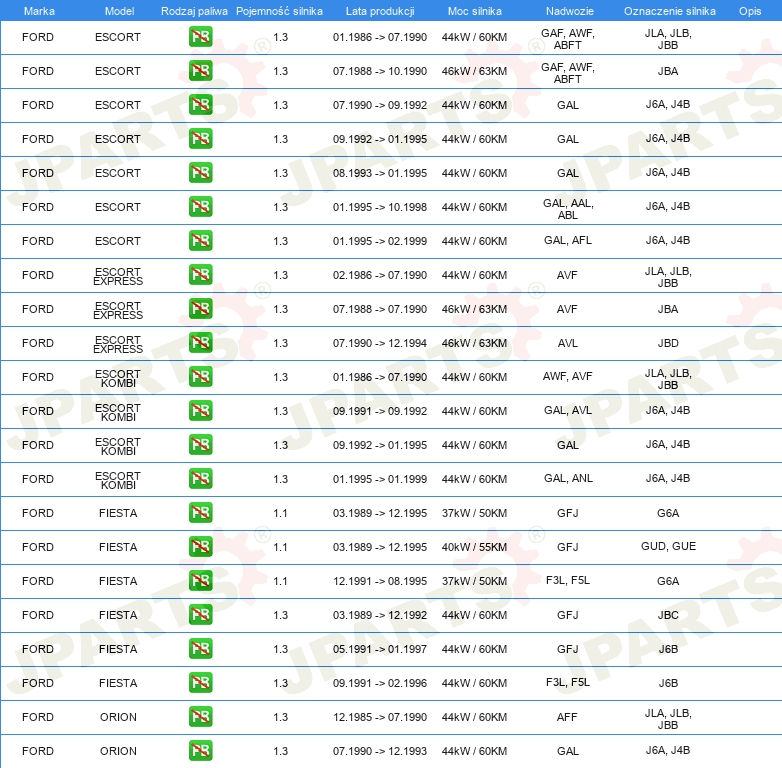Click fuel icon in Escort 09.1992 -> 01.1995 row
Viewport: 782px width, 768px height.
tap(200, 139)
